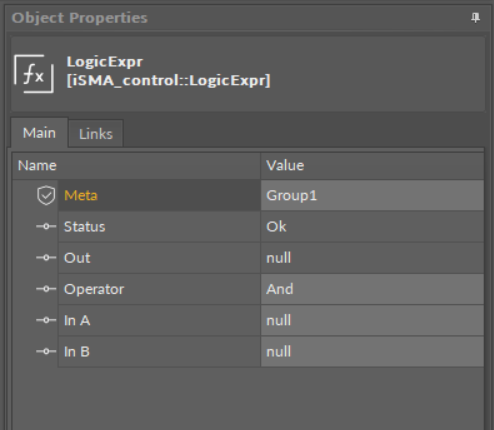The image size is (494, 430).
Task: Click the slot icon next to In B
Action: pos(46,351)
